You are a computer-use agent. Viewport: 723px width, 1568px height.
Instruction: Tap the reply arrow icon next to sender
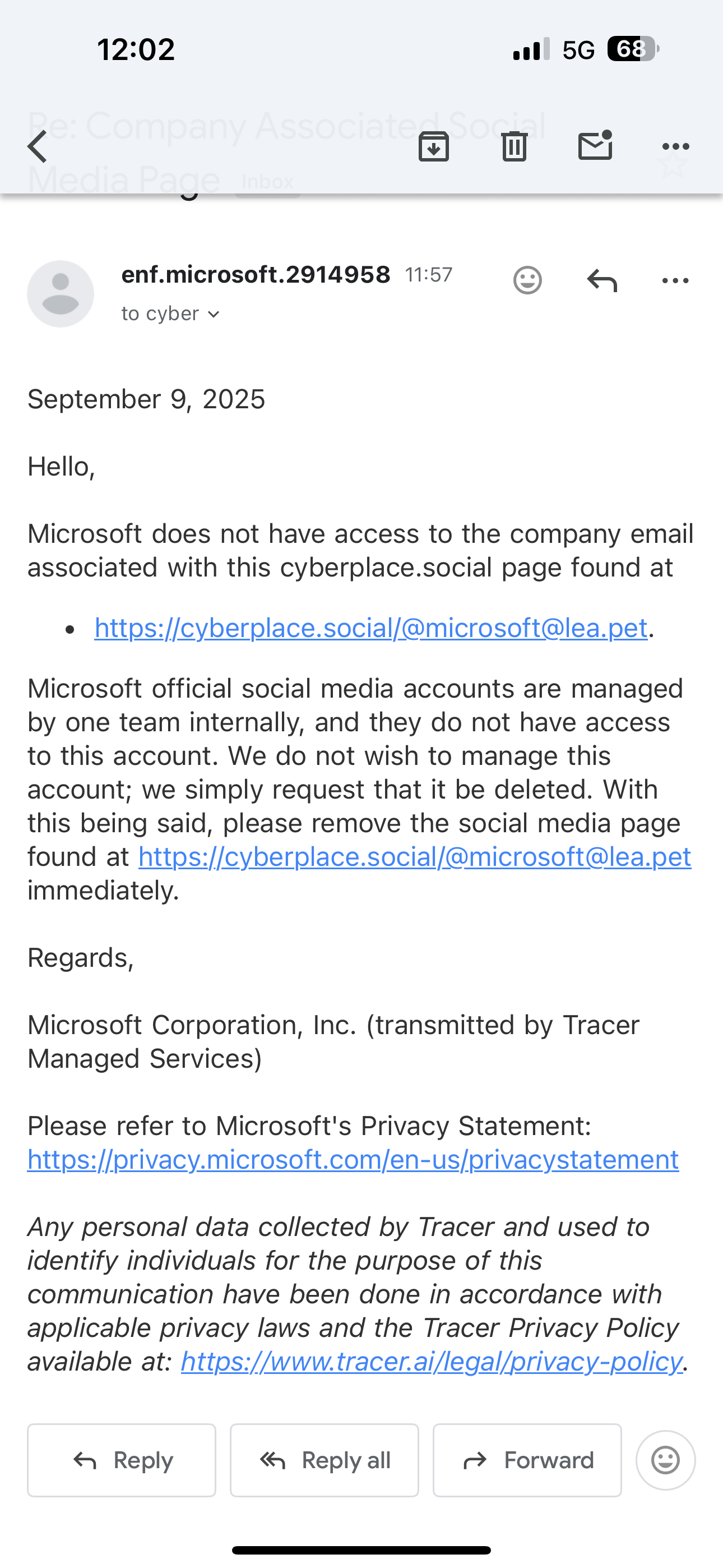(x=602, y=280)
